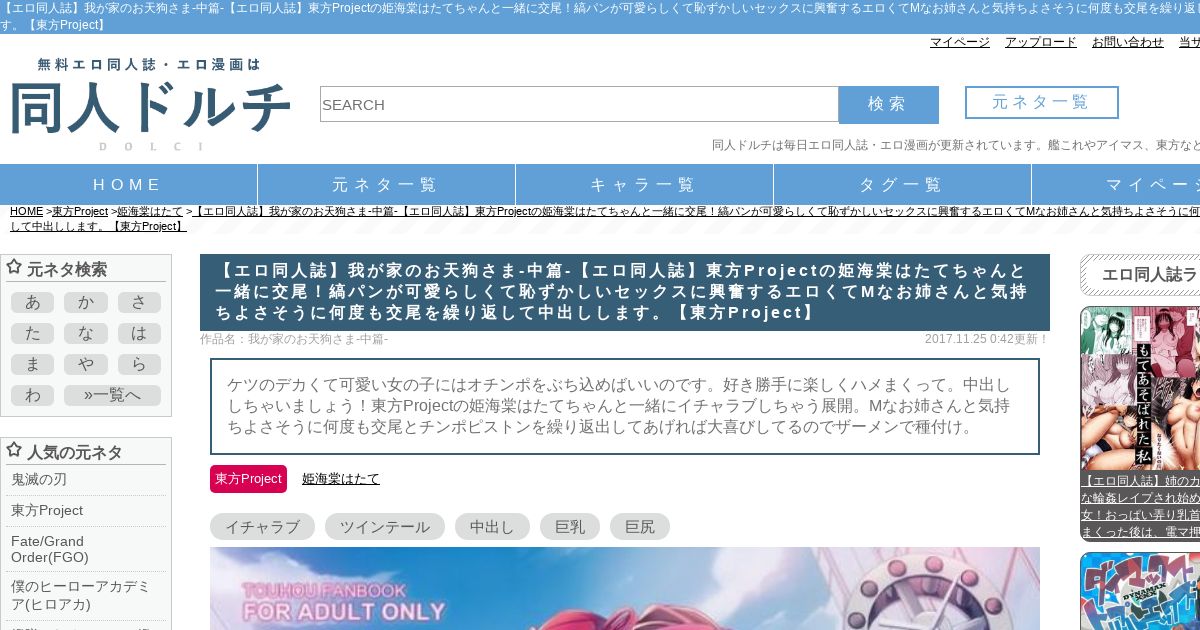Choose the は kana filter button
Screen dimensions: 1200x630
139,334
